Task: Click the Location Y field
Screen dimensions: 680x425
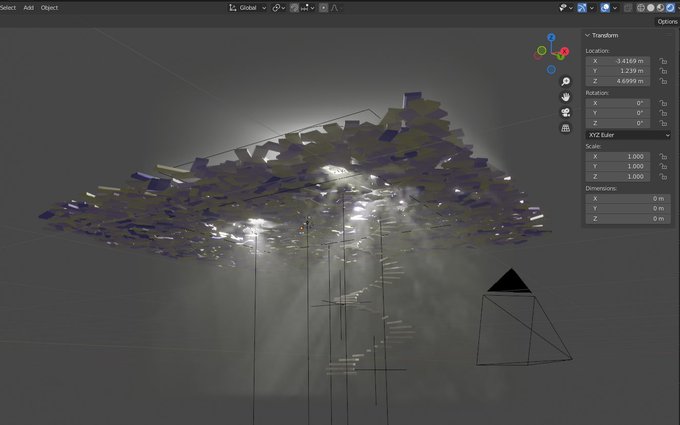Action: (618, 71)
